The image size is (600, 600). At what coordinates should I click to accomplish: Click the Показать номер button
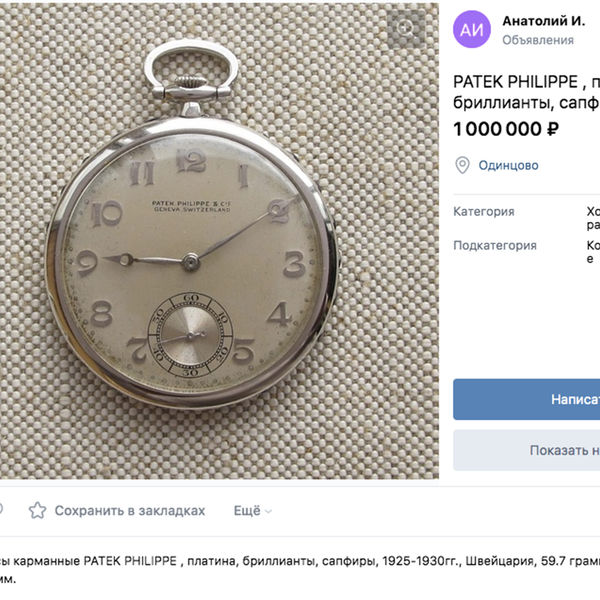[x=527, y=450]
